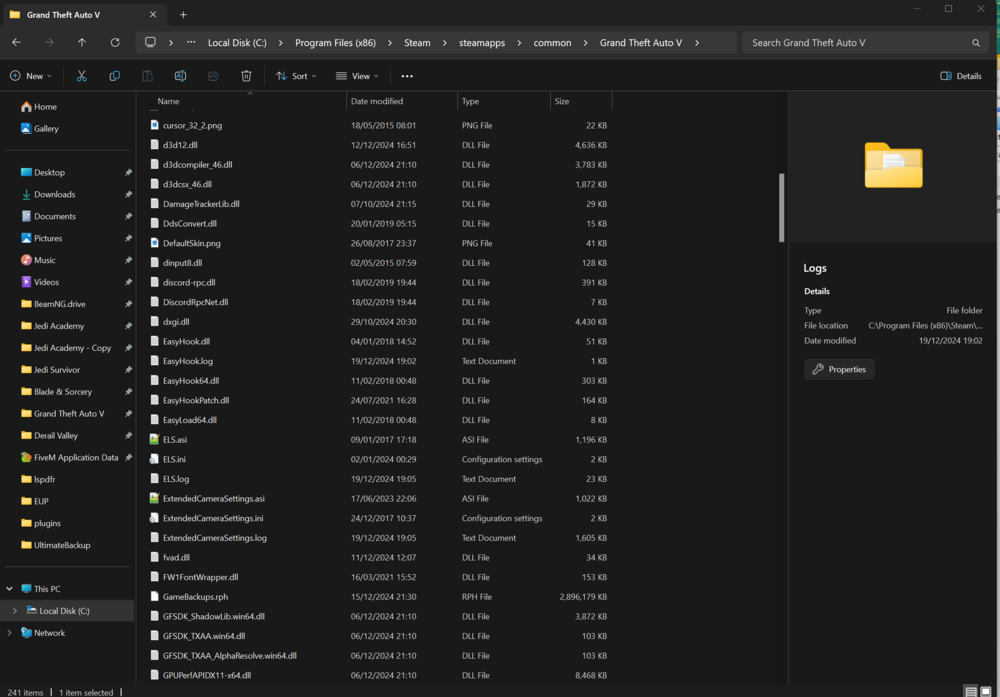Open Properties for the Logs folder
The width and height of the screenshot is (1000, 697).
(839, 369)
